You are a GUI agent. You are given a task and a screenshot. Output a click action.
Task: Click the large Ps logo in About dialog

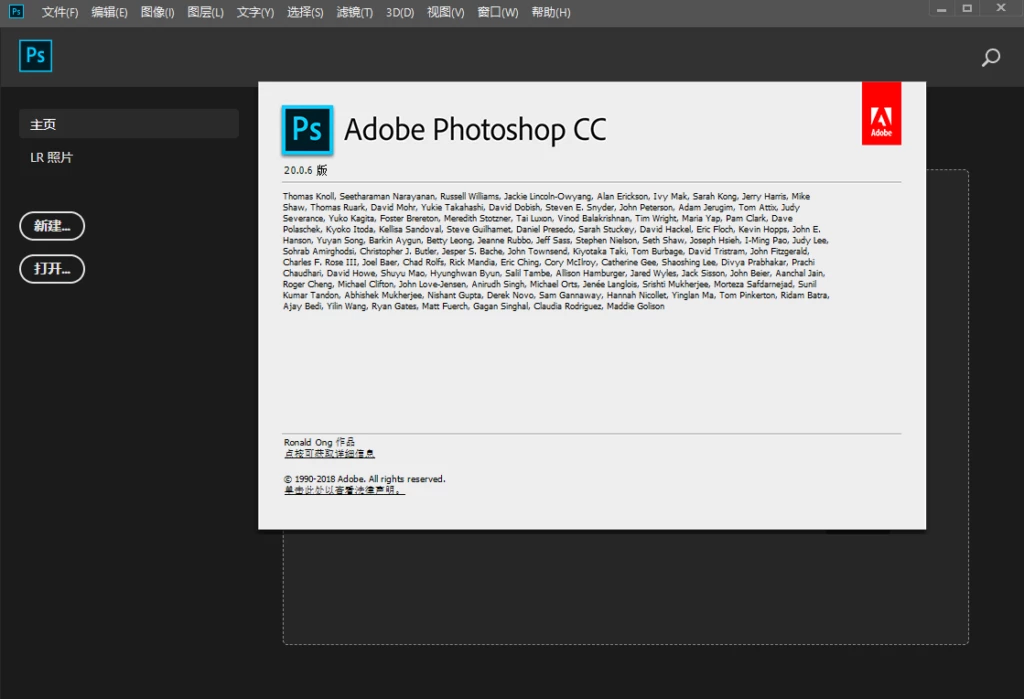307,130
